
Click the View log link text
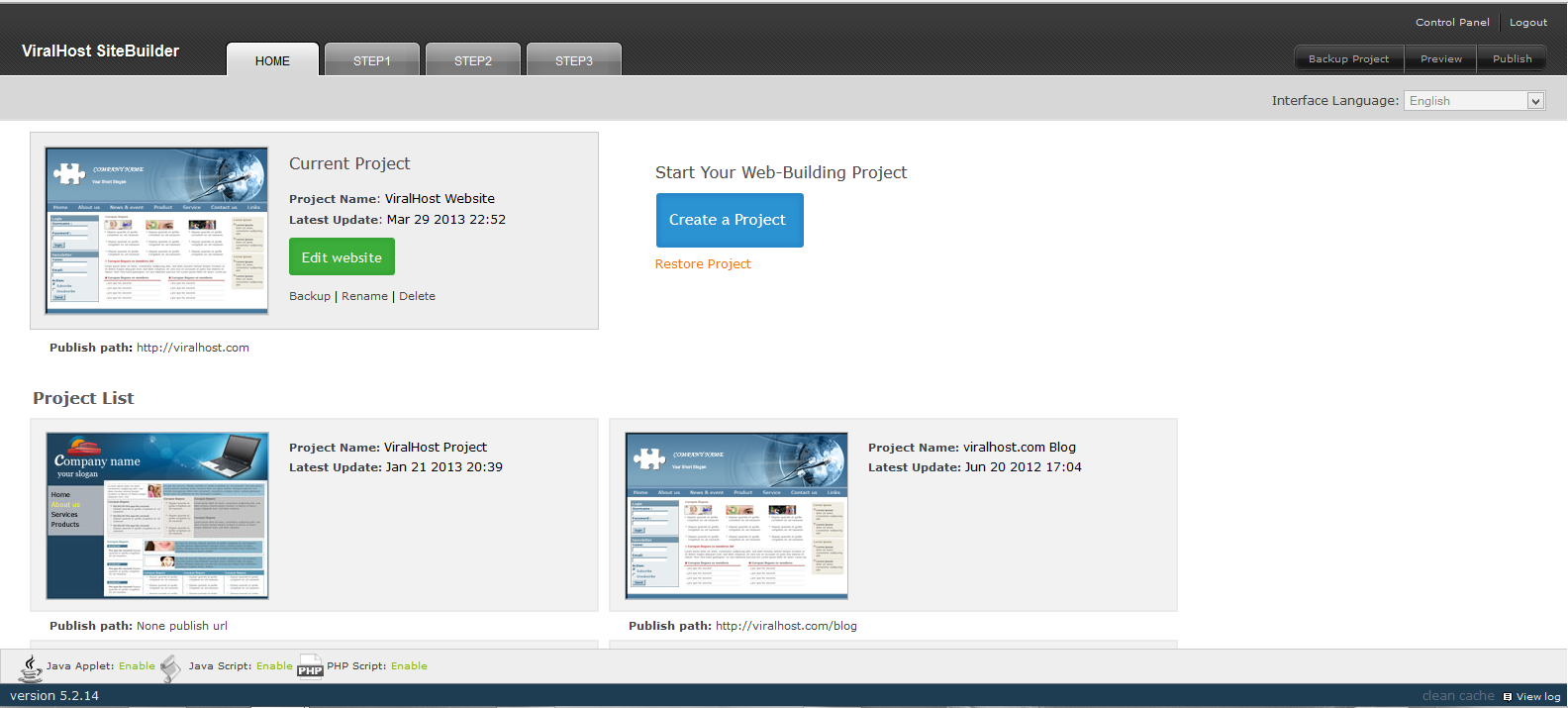pos(1538,697)
